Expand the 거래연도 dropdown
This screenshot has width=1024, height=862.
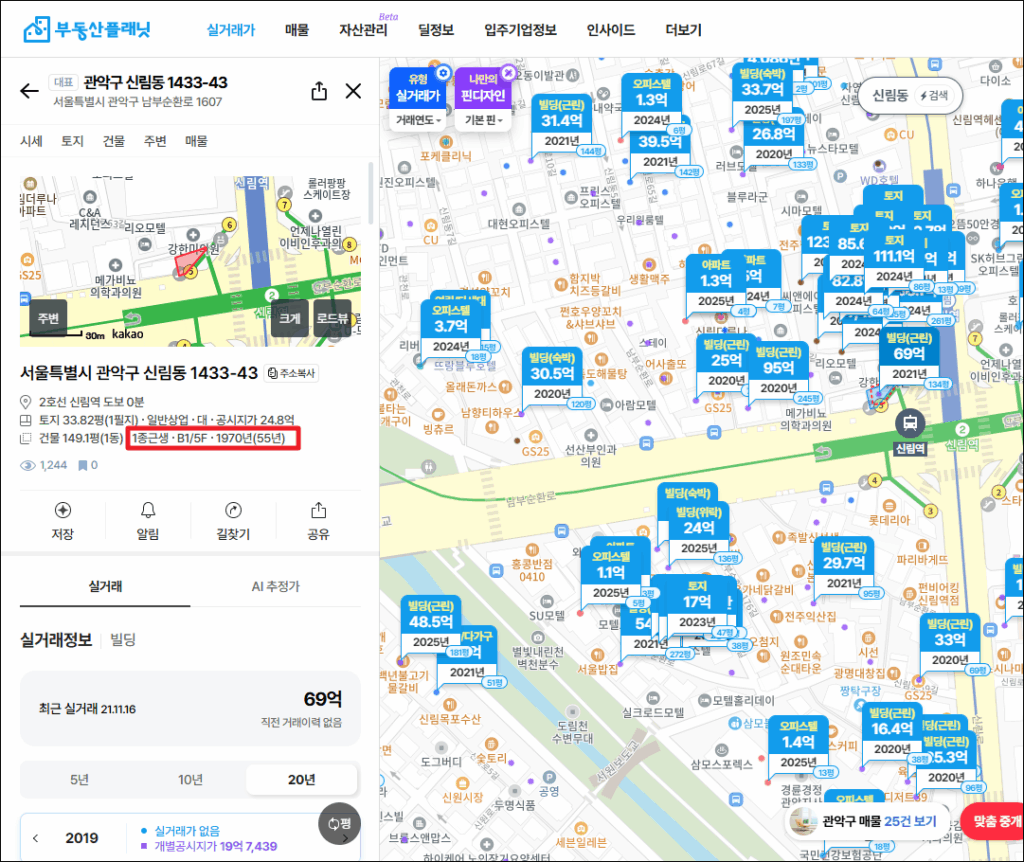pyautogui.click(x=418, y=120)
